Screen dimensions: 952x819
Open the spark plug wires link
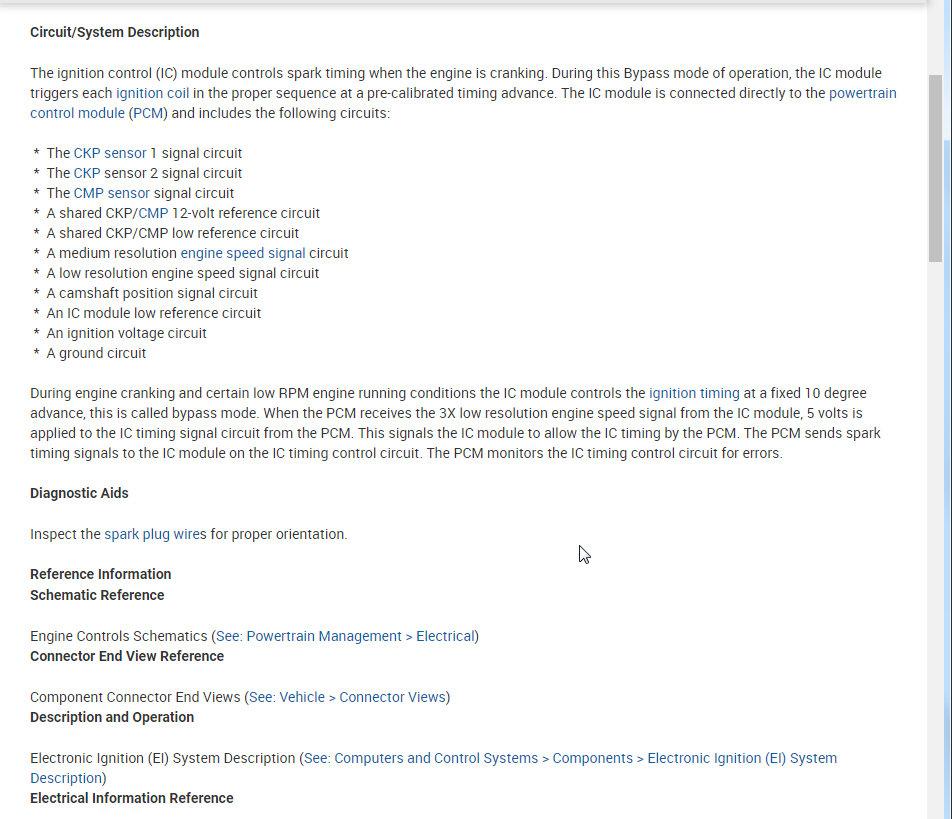coord(155,534)
